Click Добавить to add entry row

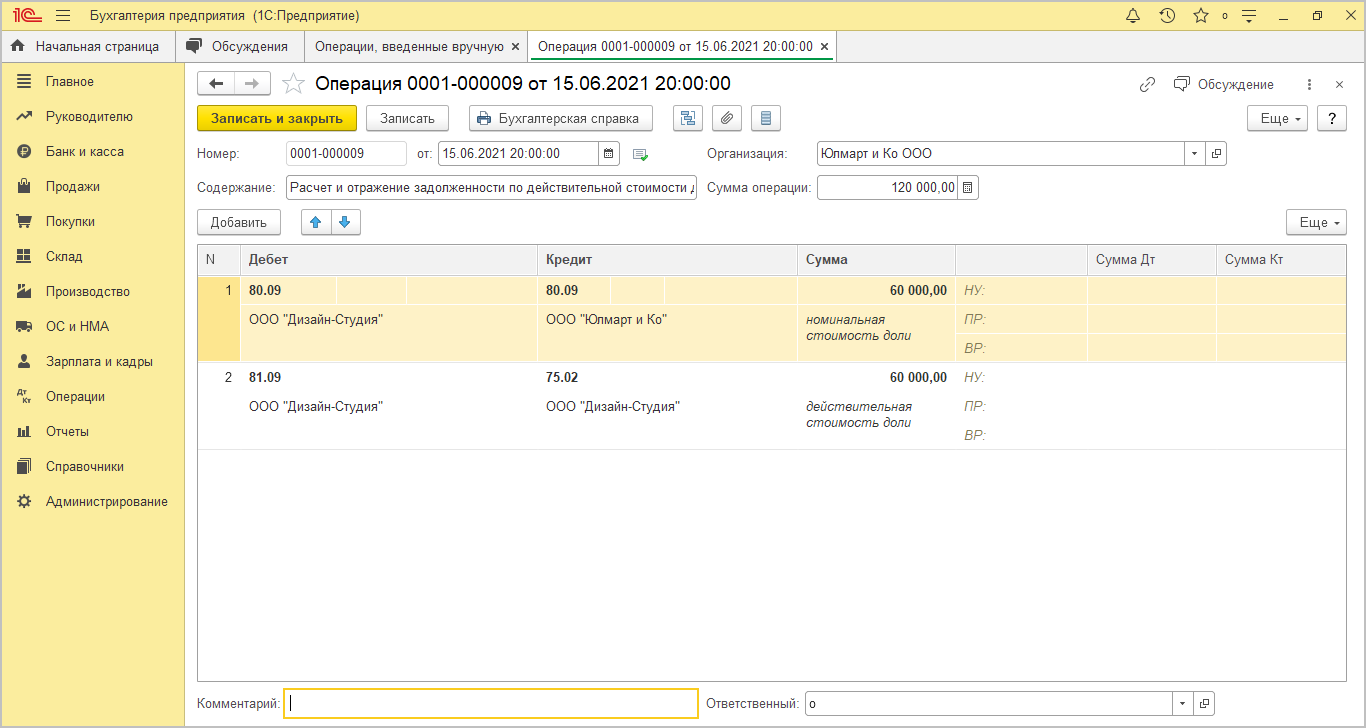239,223
